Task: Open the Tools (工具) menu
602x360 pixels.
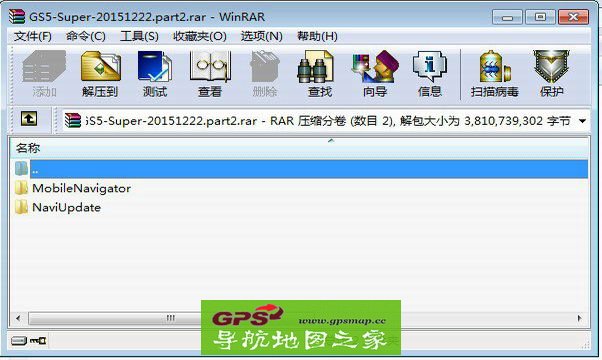Action: click(139, 36)
